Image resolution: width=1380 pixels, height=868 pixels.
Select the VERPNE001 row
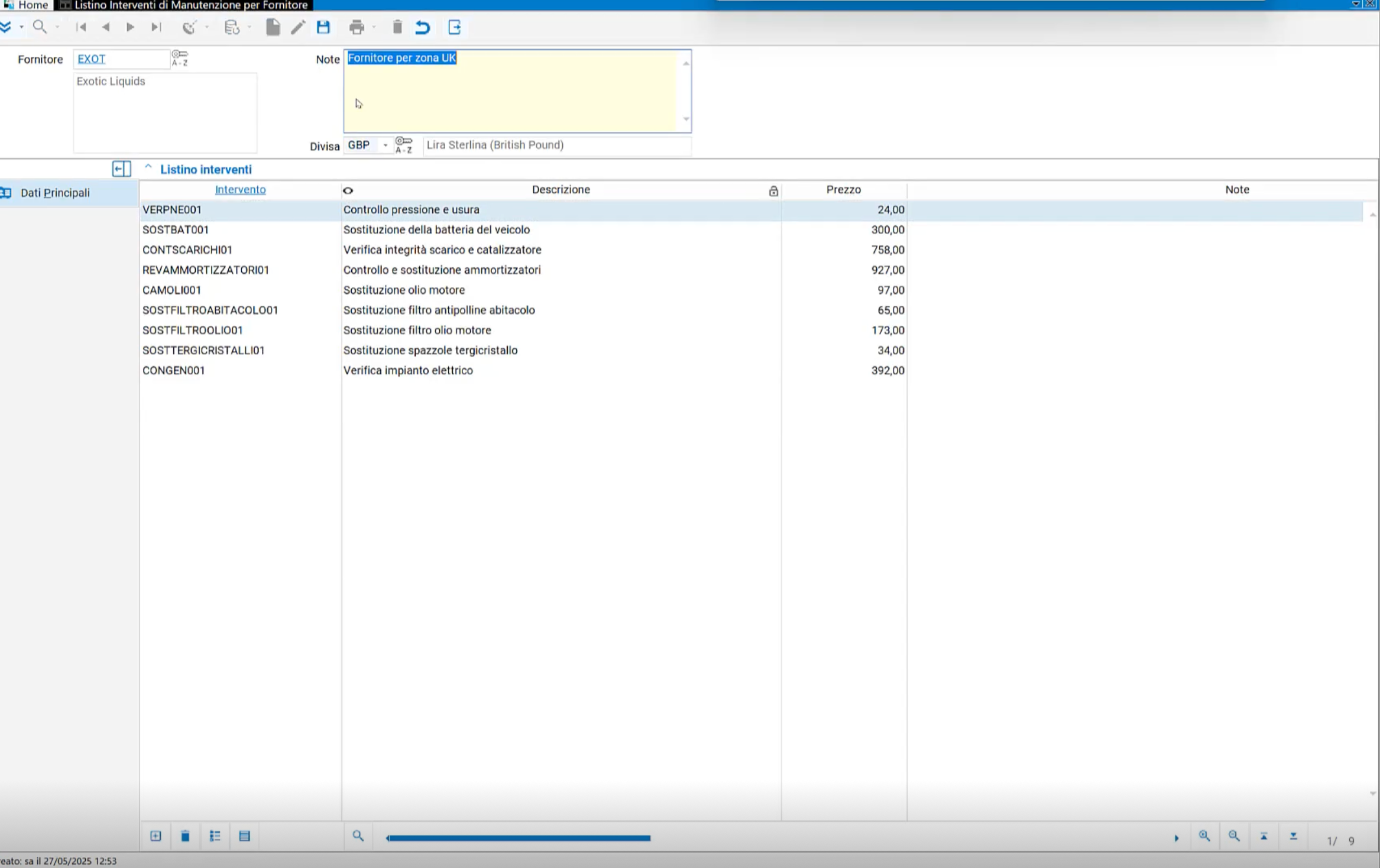(x=751, y=210)
